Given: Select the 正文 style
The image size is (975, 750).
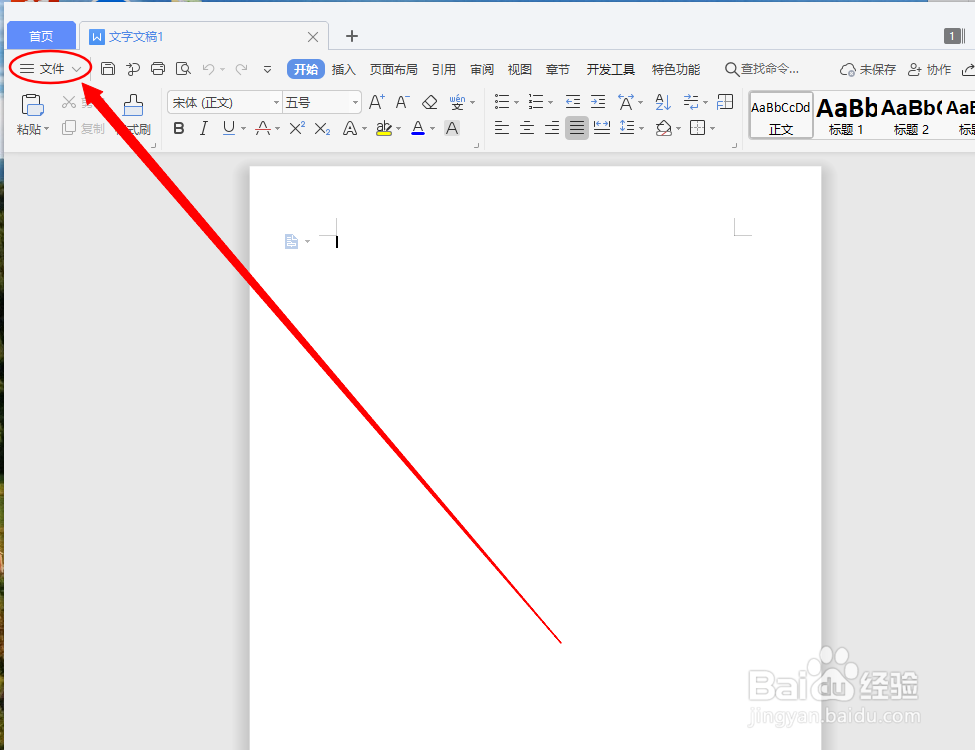Looking at the screenshot, I should click(781, 116).
